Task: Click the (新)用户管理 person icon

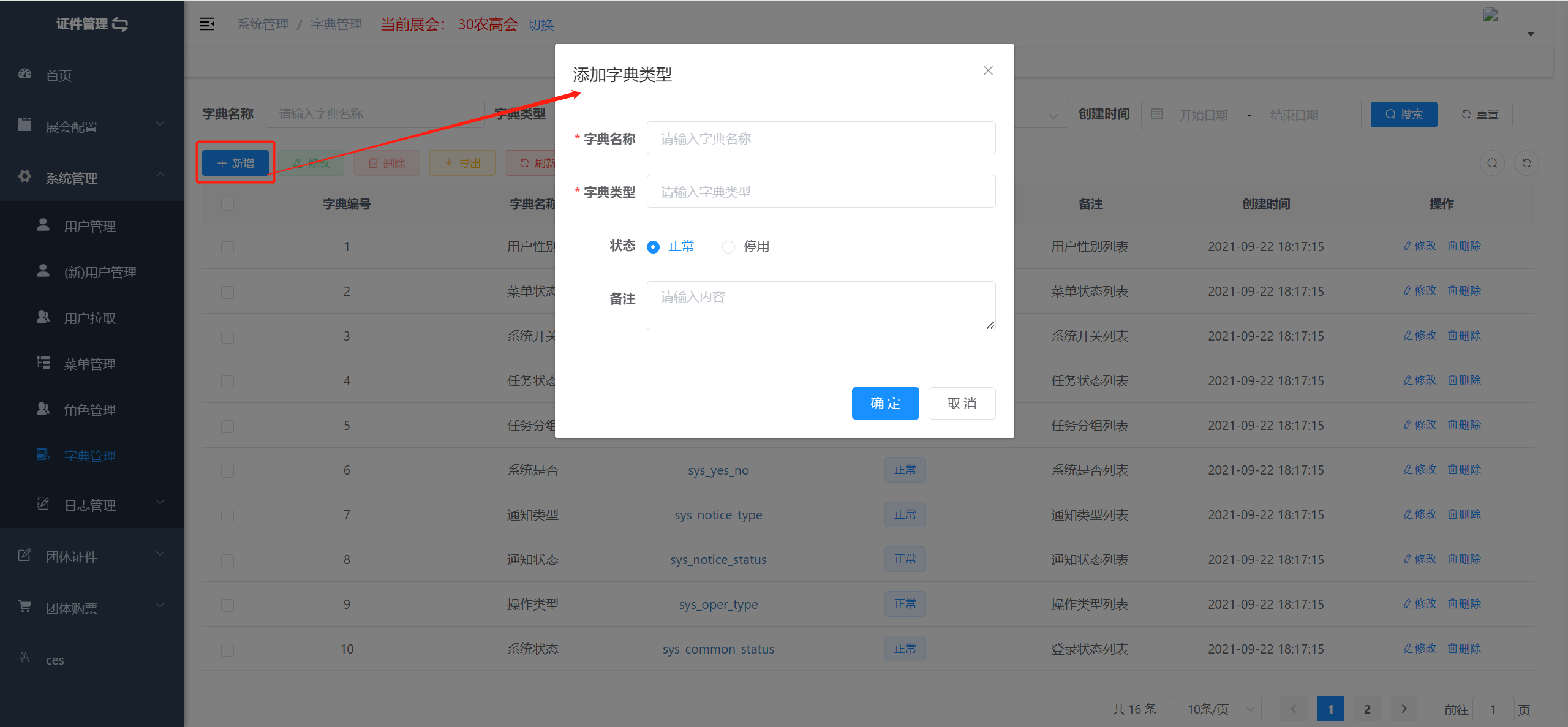Action: [x=43, y=271]
